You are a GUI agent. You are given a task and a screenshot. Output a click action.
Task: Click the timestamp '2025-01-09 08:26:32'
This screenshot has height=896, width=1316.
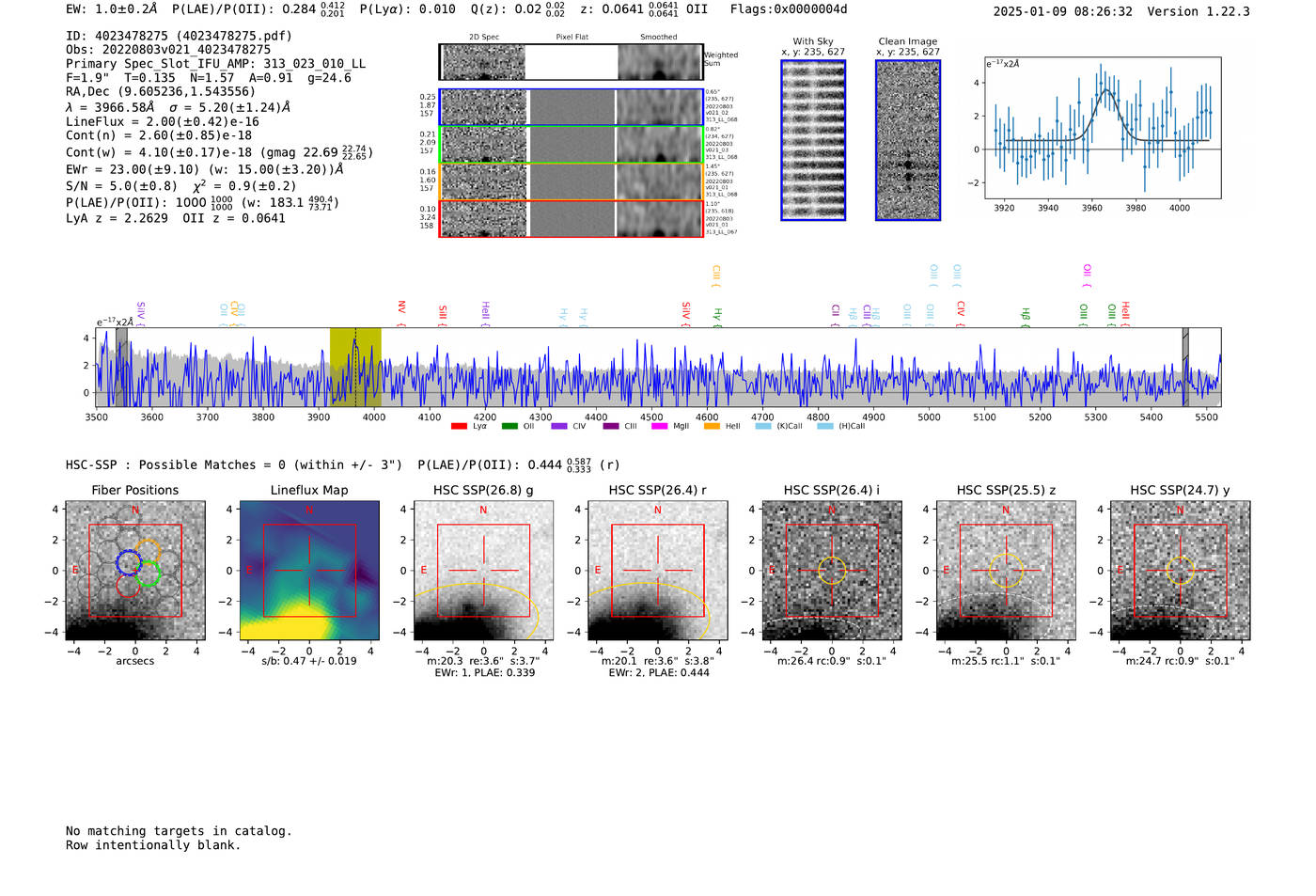pos(1062,11)
